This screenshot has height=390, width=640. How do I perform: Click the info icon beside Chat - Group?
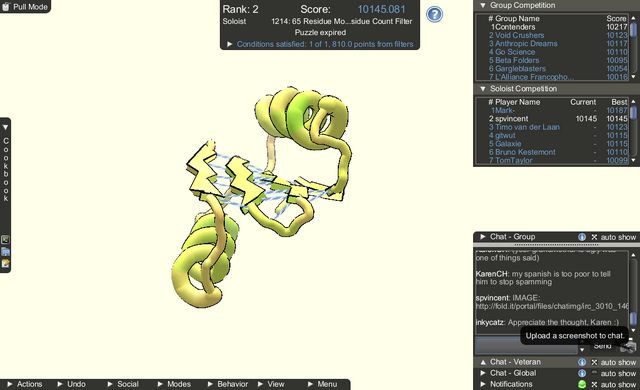click(x=582, y=237)
